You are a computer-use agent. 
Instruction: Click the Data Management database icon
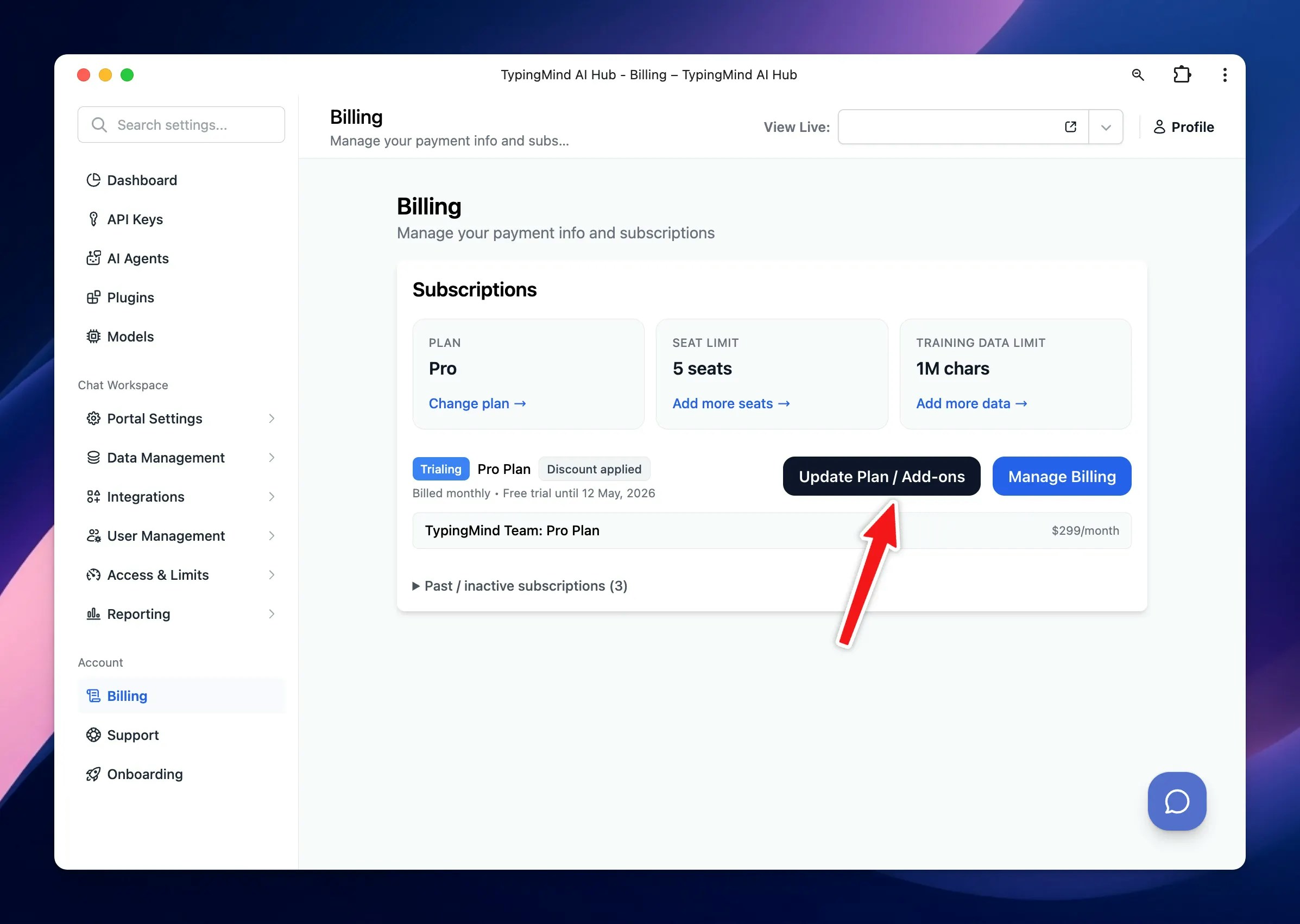pos(93,458)
